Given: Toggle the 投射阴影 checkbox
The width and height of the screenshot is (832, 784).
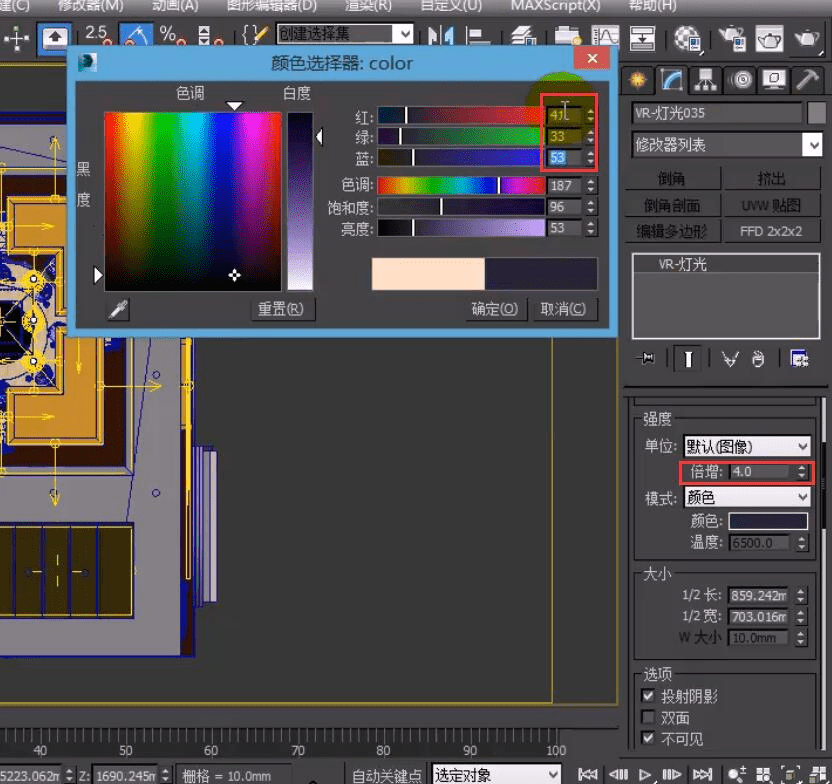Looking at the screenshot, I should [x=647, y=696].
